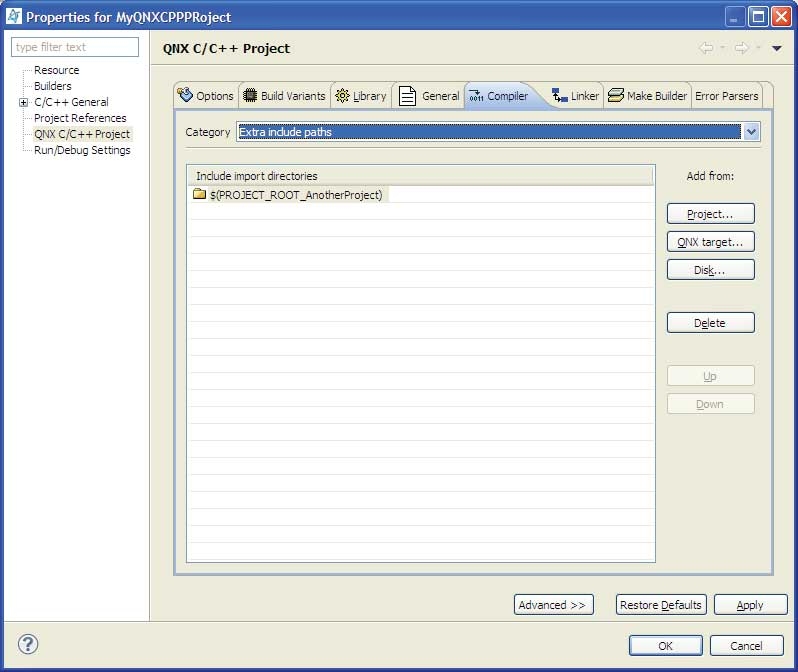Select QNX C/C++ Project in the tree
Image resolution: width=798 pixels, height=672 pixels.
[82, 134]
